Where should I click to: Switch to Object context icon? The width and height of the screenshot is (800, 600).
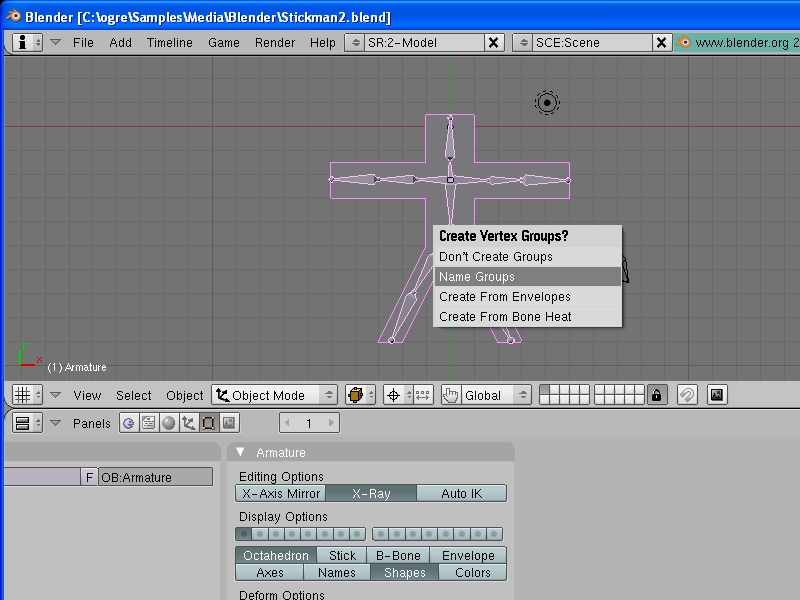pos(188,423)
